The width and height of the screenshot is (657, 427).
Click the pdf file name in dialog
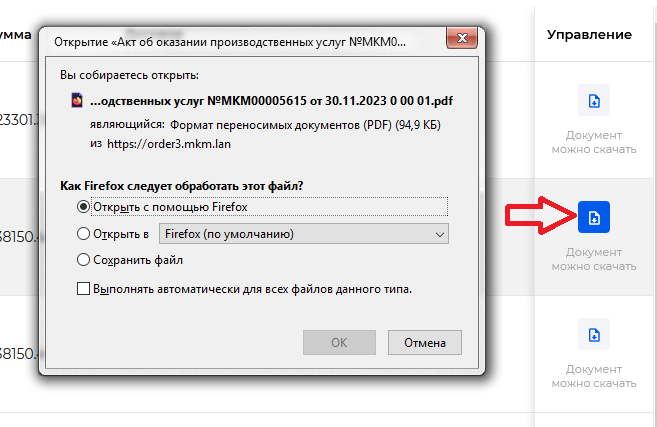click(271, 101)
